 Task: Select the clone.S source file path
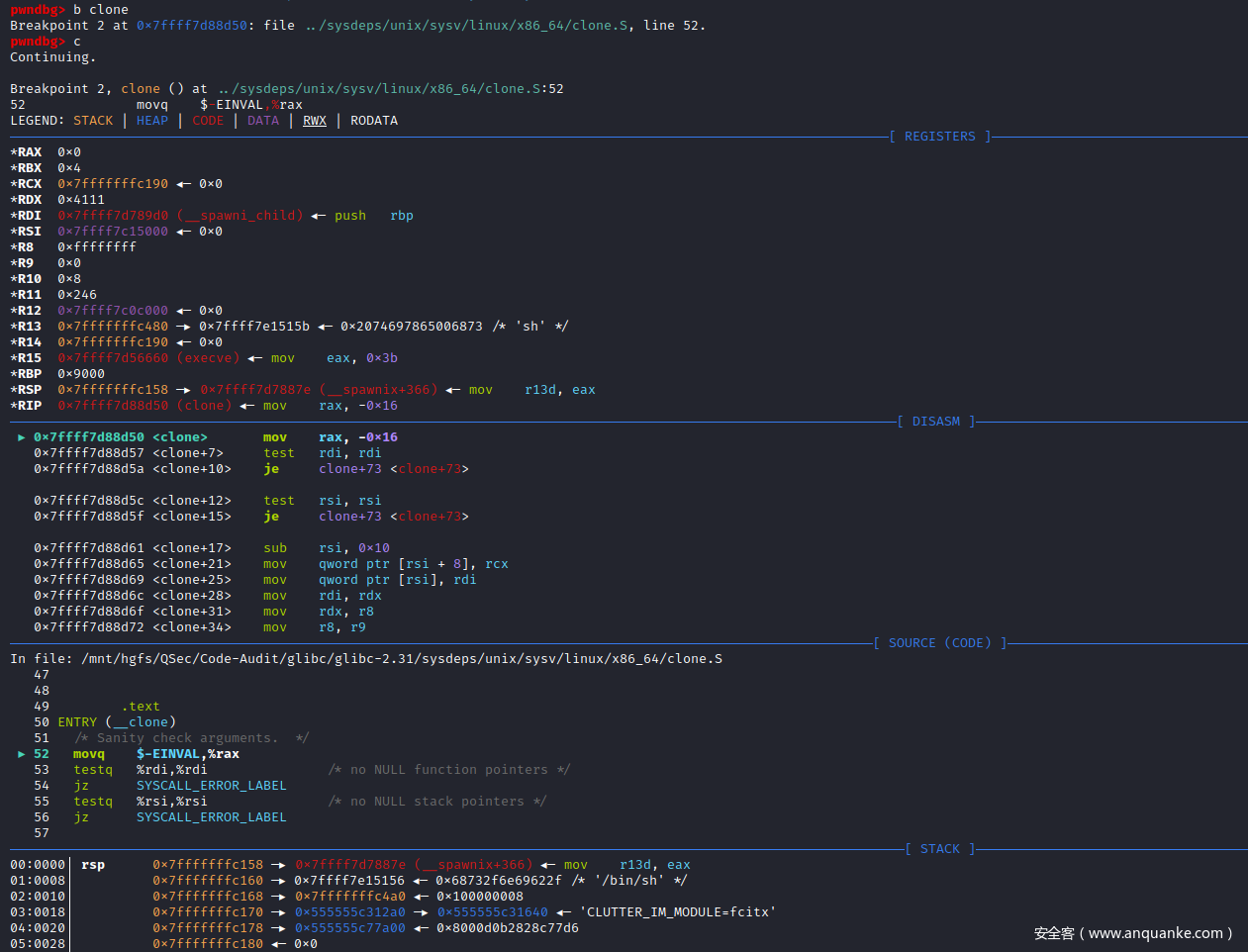[402, 659]
